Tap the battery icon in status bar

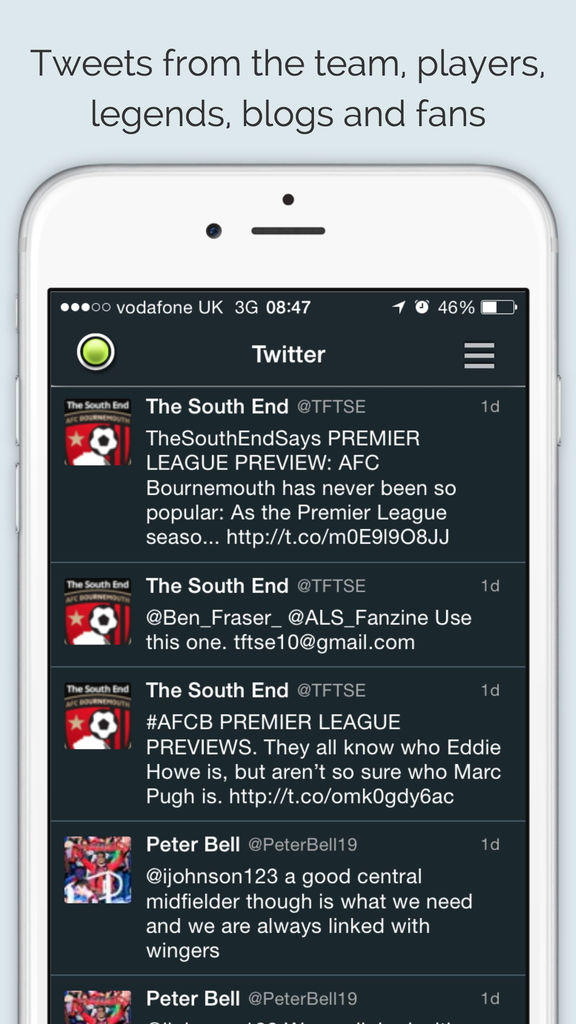point(498,307)
